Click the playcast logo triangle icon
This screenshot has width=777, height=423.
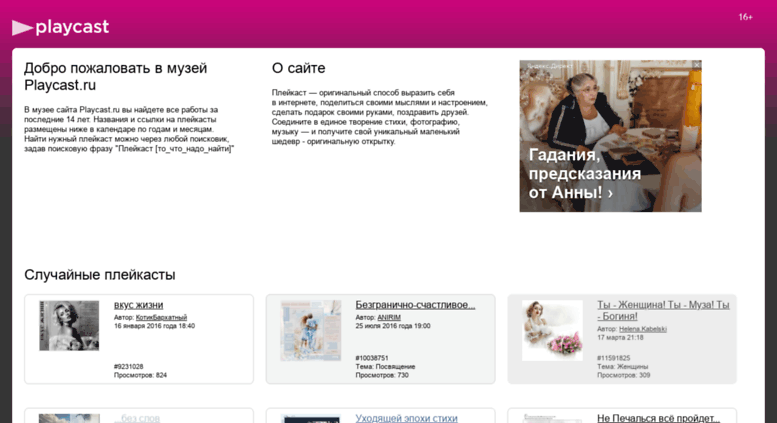22,28
